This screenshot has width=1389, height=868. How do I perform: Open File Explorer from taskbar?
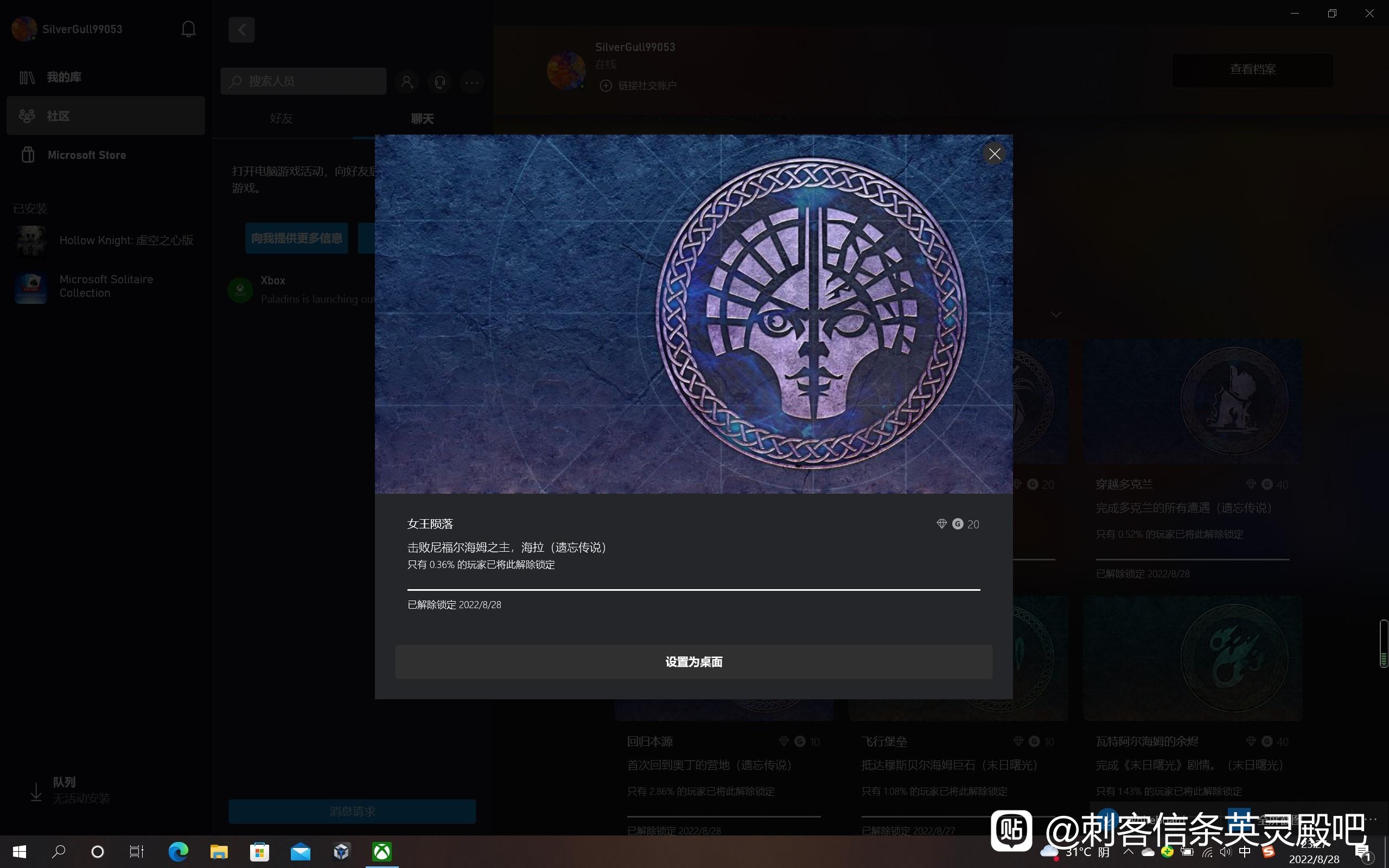(219, 852)
